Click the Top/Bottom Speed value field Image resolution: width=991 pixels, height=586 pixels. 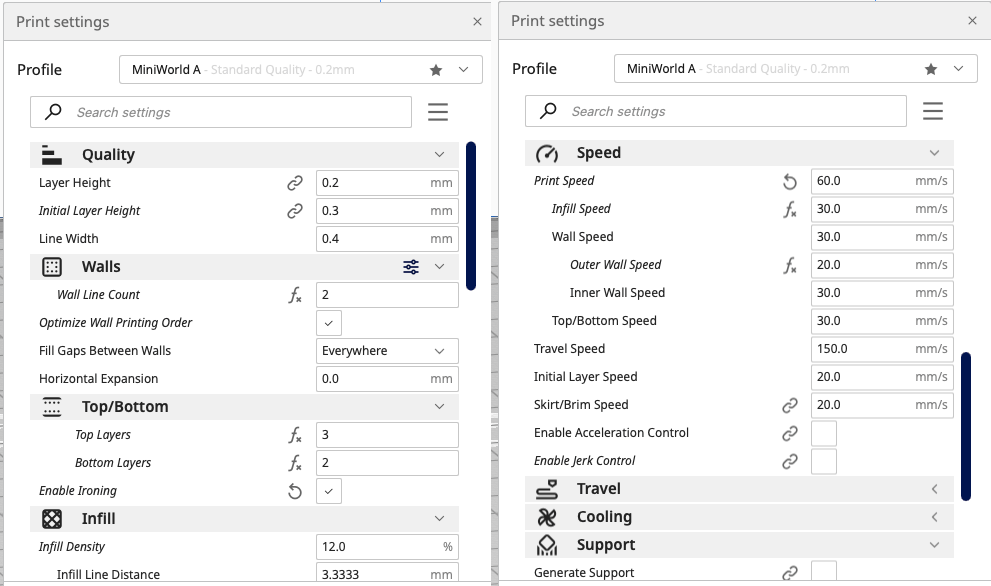882,321
